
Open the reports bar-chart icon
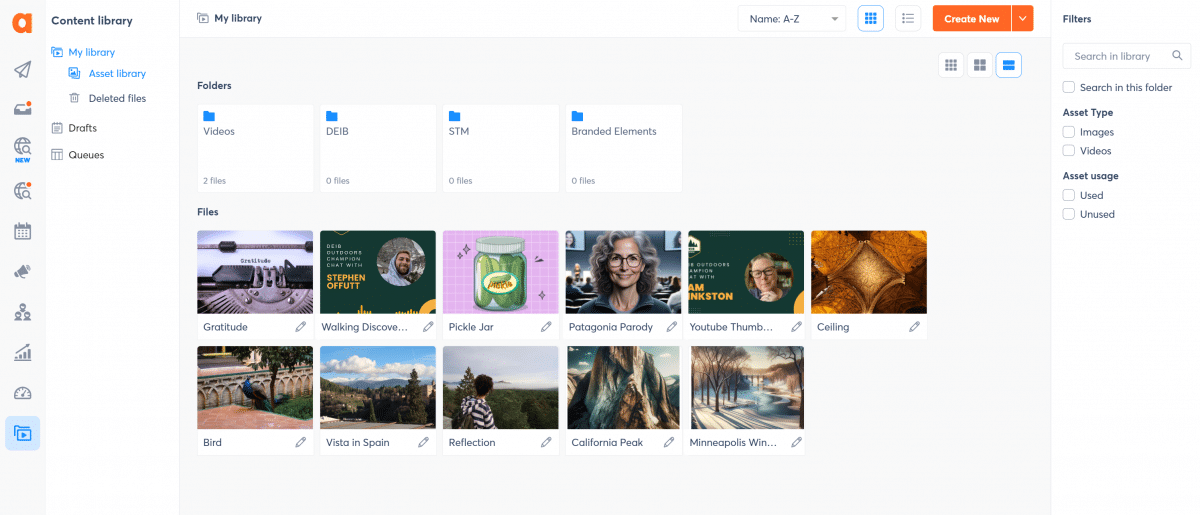tap(22, 353)
